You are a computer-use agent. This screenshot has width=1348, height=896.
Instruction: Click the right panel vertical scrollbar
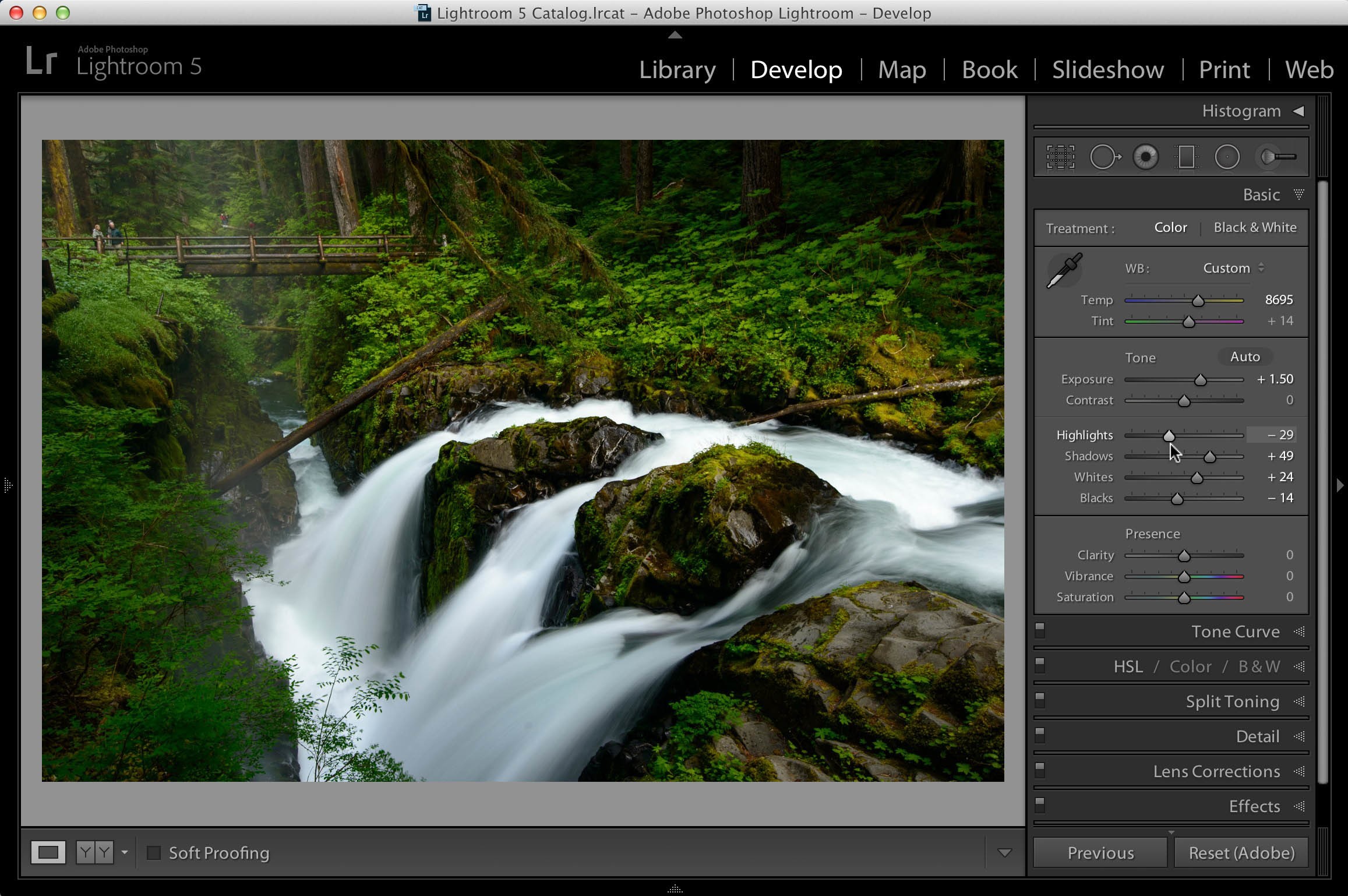[1322, 482]
